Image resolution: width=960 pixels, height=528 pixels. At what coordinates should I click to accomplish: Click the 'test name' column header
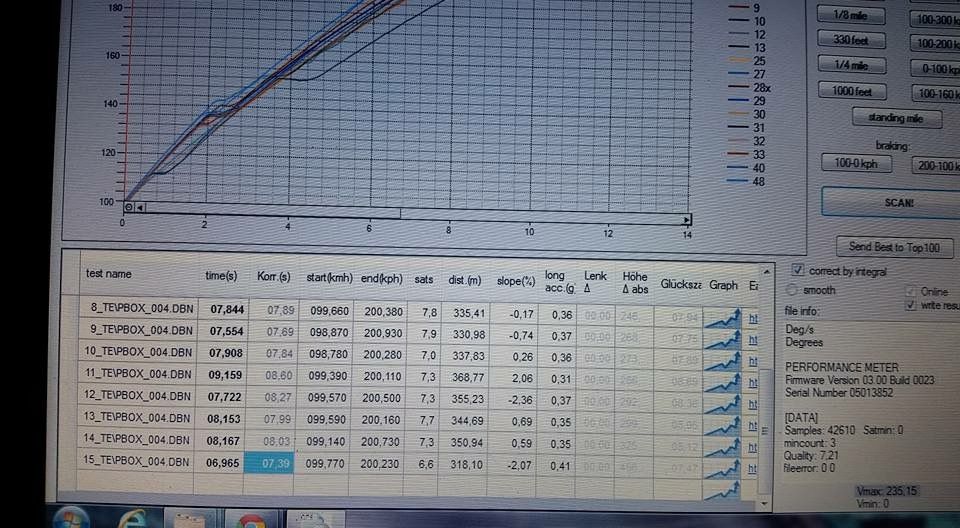(x=109, y=274)
